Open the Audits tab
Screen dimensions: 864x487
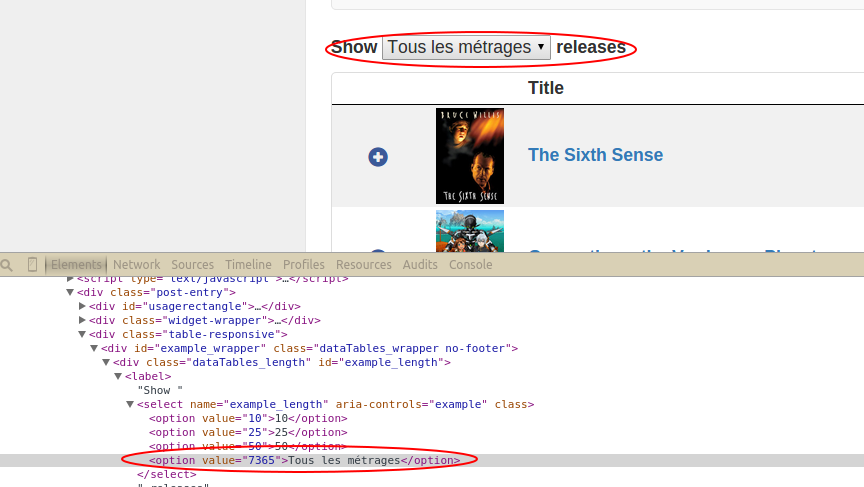(420, 265)
